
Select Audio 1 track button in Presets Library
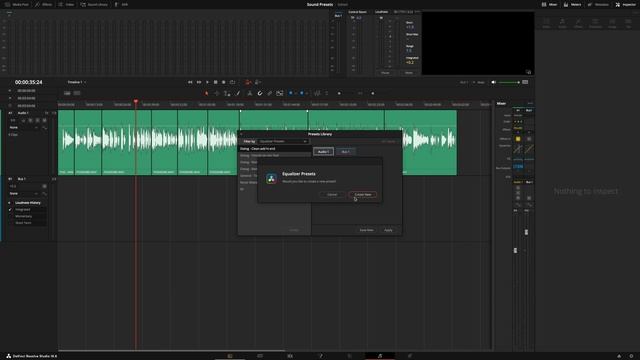click(323, 151)
